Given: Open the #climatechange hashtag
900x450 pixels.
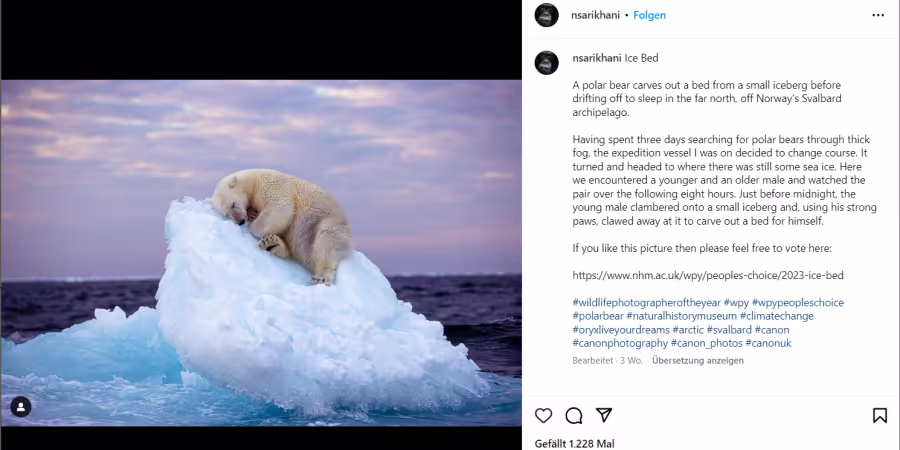Looking at the screenshot, I should tap(776, 316).
